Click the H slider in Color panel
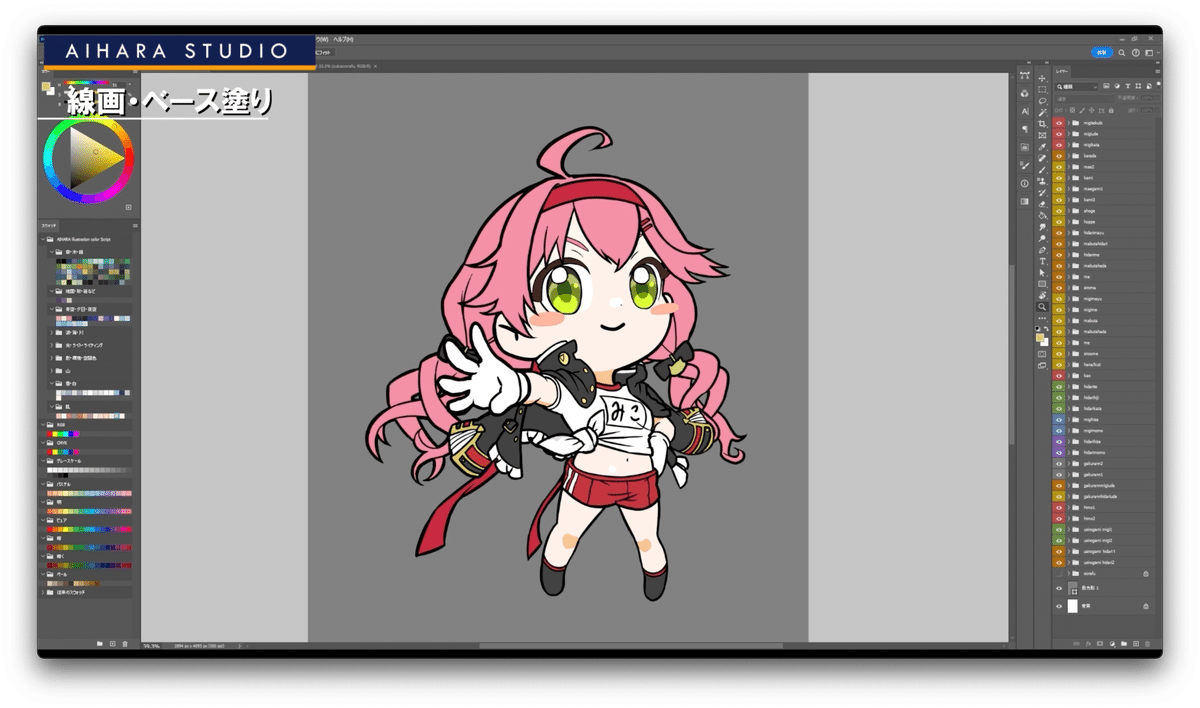 coord(86,83)
